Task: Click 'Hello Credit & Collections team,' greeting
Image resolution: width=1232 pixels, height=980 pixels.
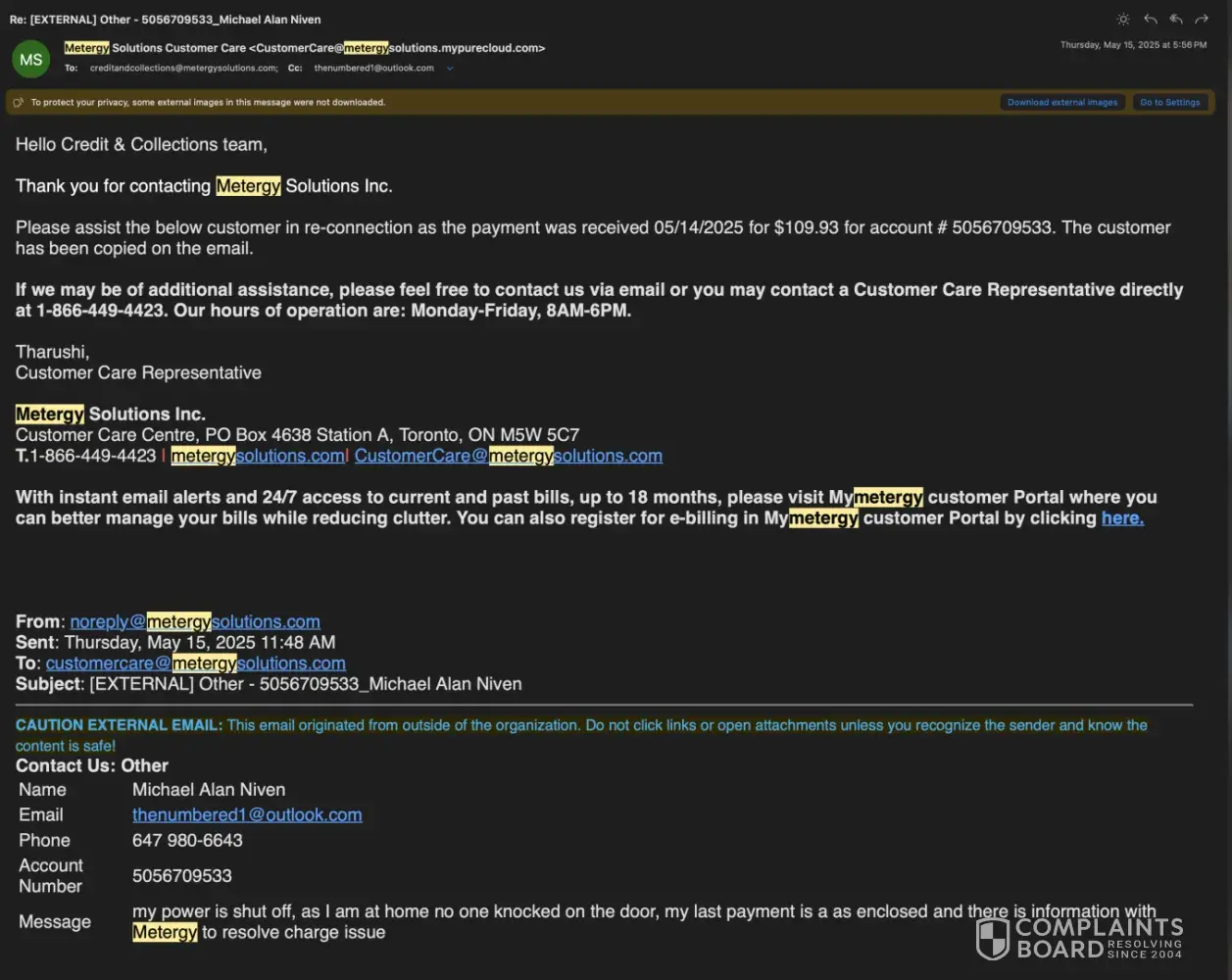Action: [x=141, y=144]
